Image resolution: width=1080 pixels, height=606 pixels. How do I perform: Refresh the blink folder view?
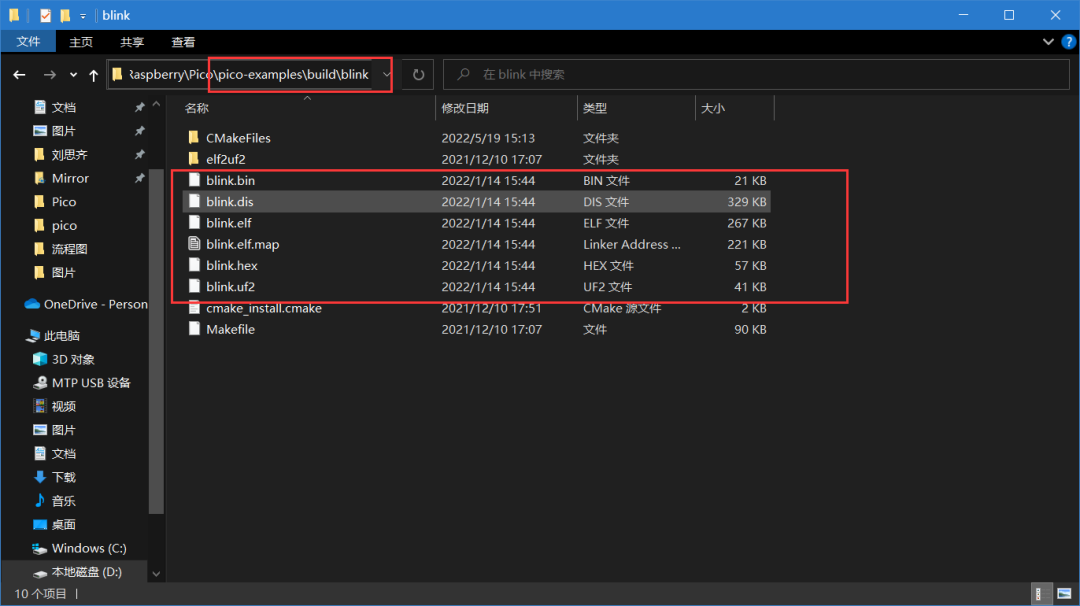418,75
